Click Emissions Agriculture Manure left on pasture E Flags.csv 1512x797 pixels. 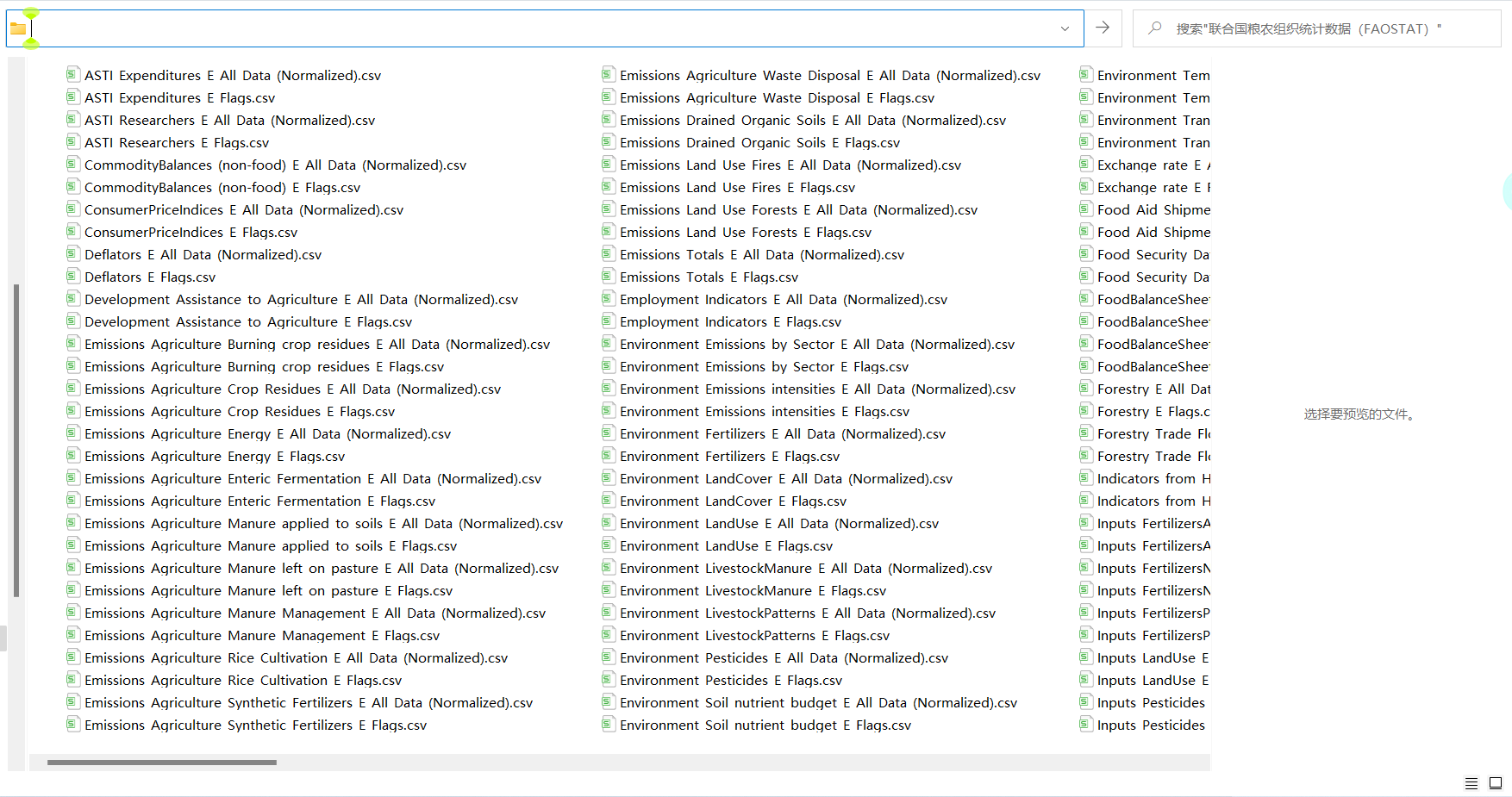click(x=269, y=591)
